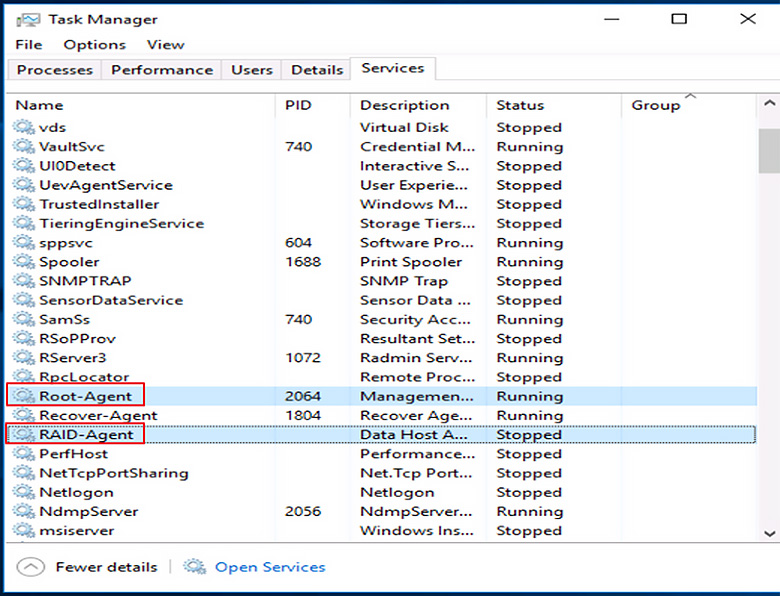Click the scrollbar down arrow
780x596 pixels.
[769, 533]
